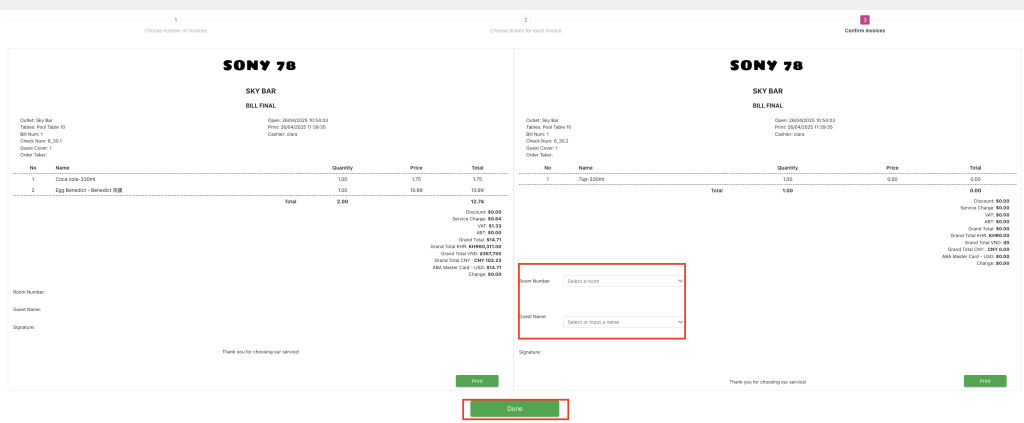Go to 'Choose dishes for each invoice' step

pyautogui.click(x=526, y=31)
